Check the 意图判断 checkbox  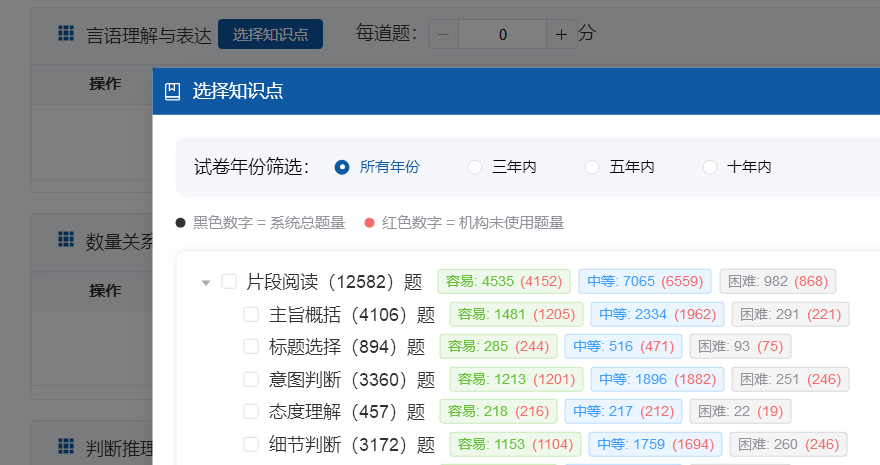[x=251, y=379]
